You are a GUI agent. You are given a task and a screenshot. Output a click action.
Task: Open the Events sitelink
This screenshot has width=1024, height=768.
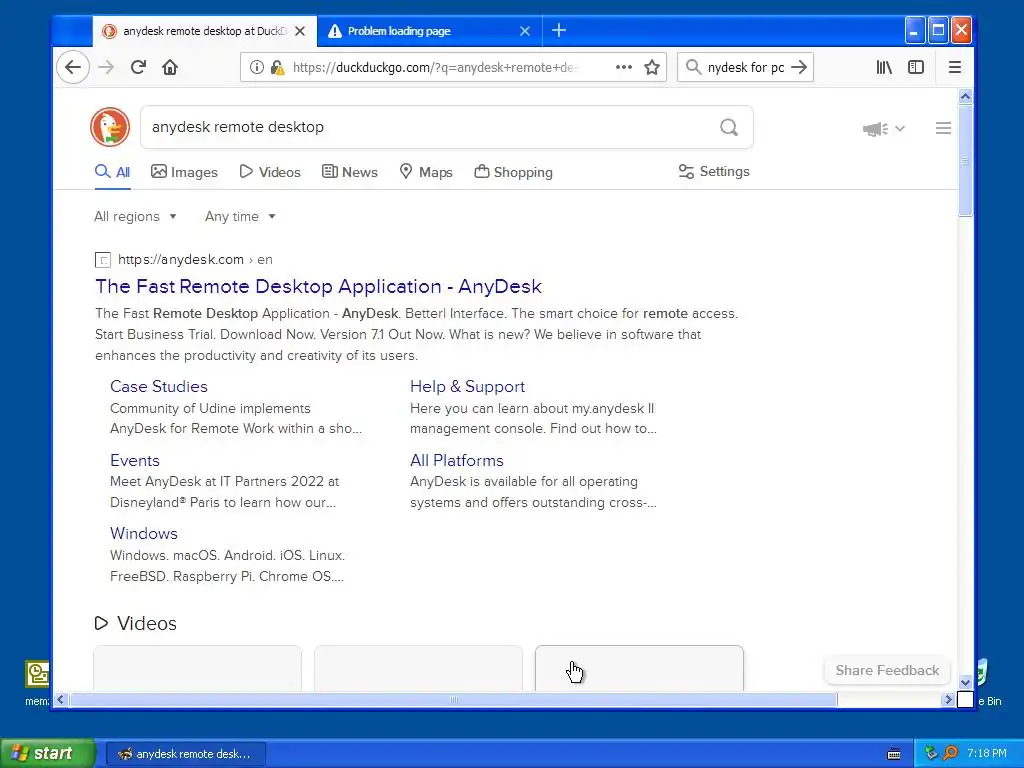(x=135, y=460)
